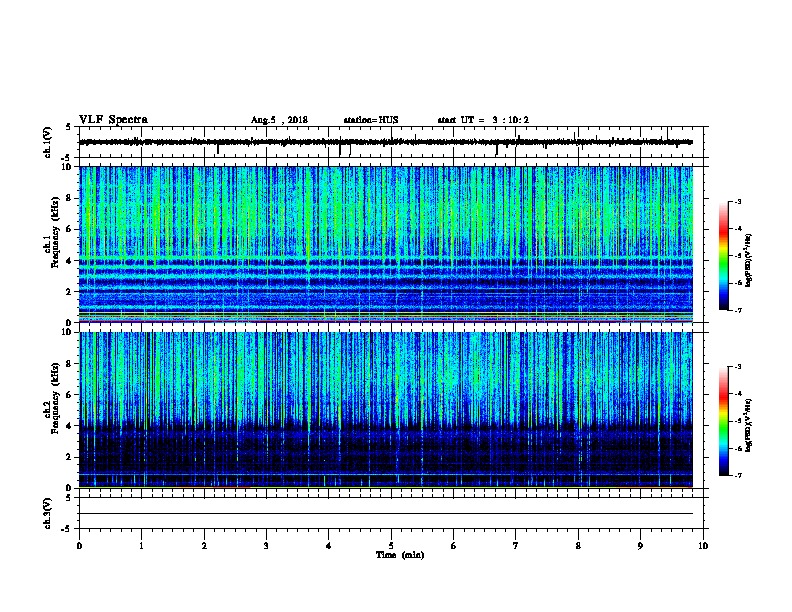
Task: Click the "-7" tick on ch.2 colorbar
Action: click(738, 475)
